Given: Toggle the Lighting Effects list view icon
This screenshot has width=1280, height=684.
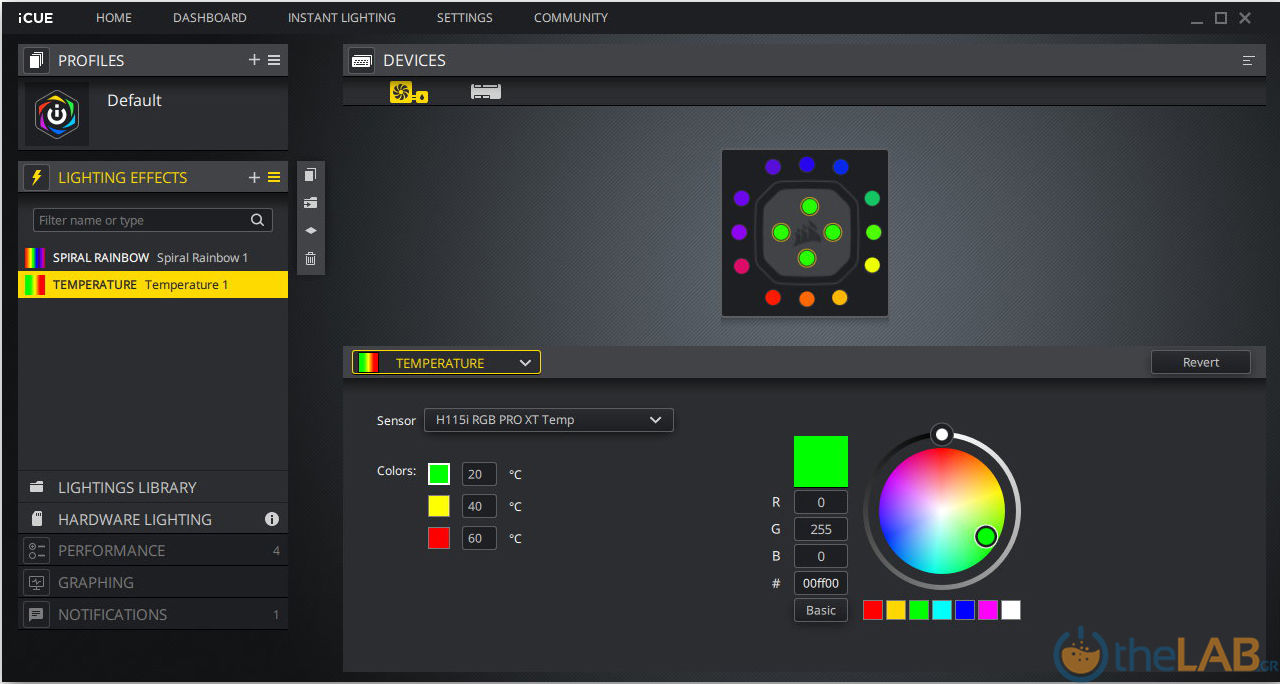Looking at the screenshot, I should [x=274, y=177].
